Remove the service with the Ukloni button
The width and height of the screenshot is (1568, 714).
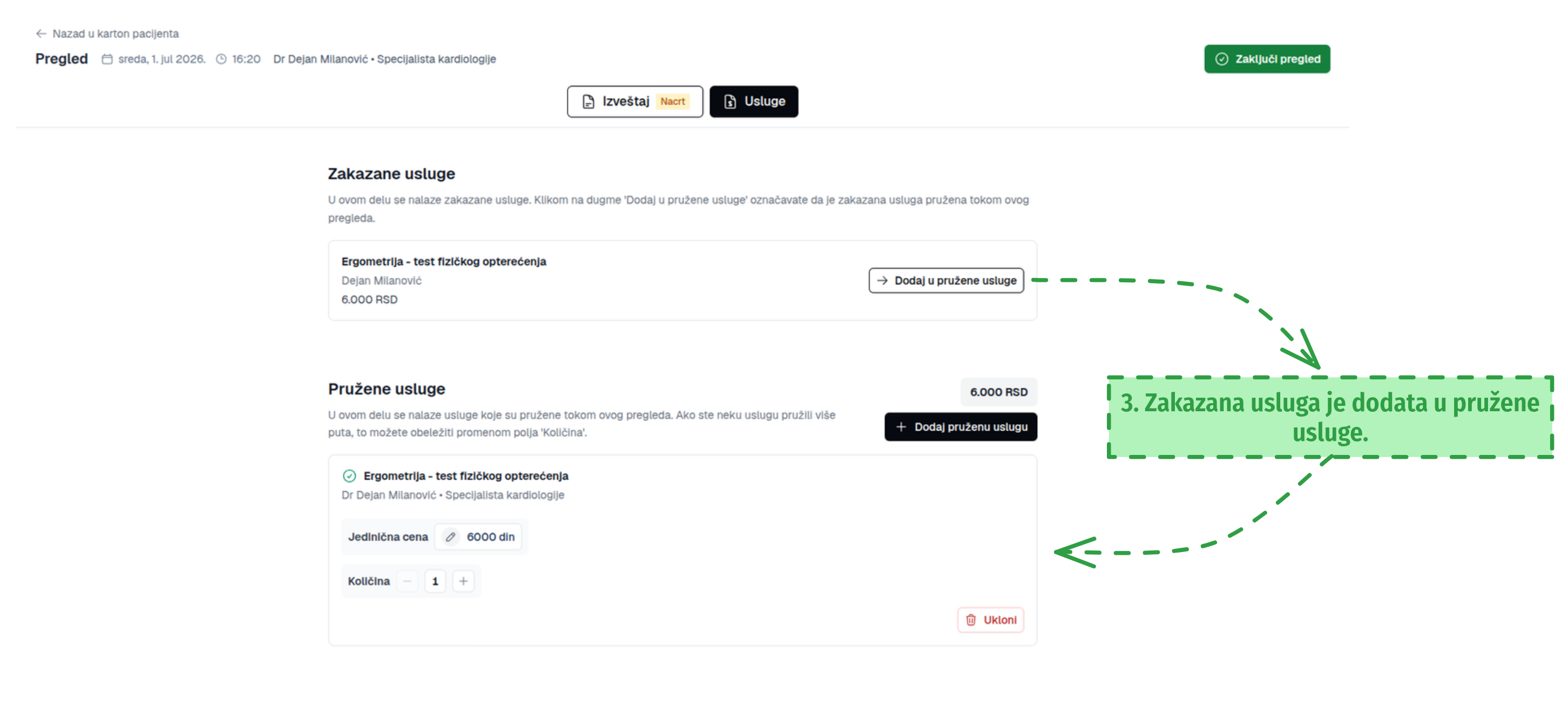(990, 620)
